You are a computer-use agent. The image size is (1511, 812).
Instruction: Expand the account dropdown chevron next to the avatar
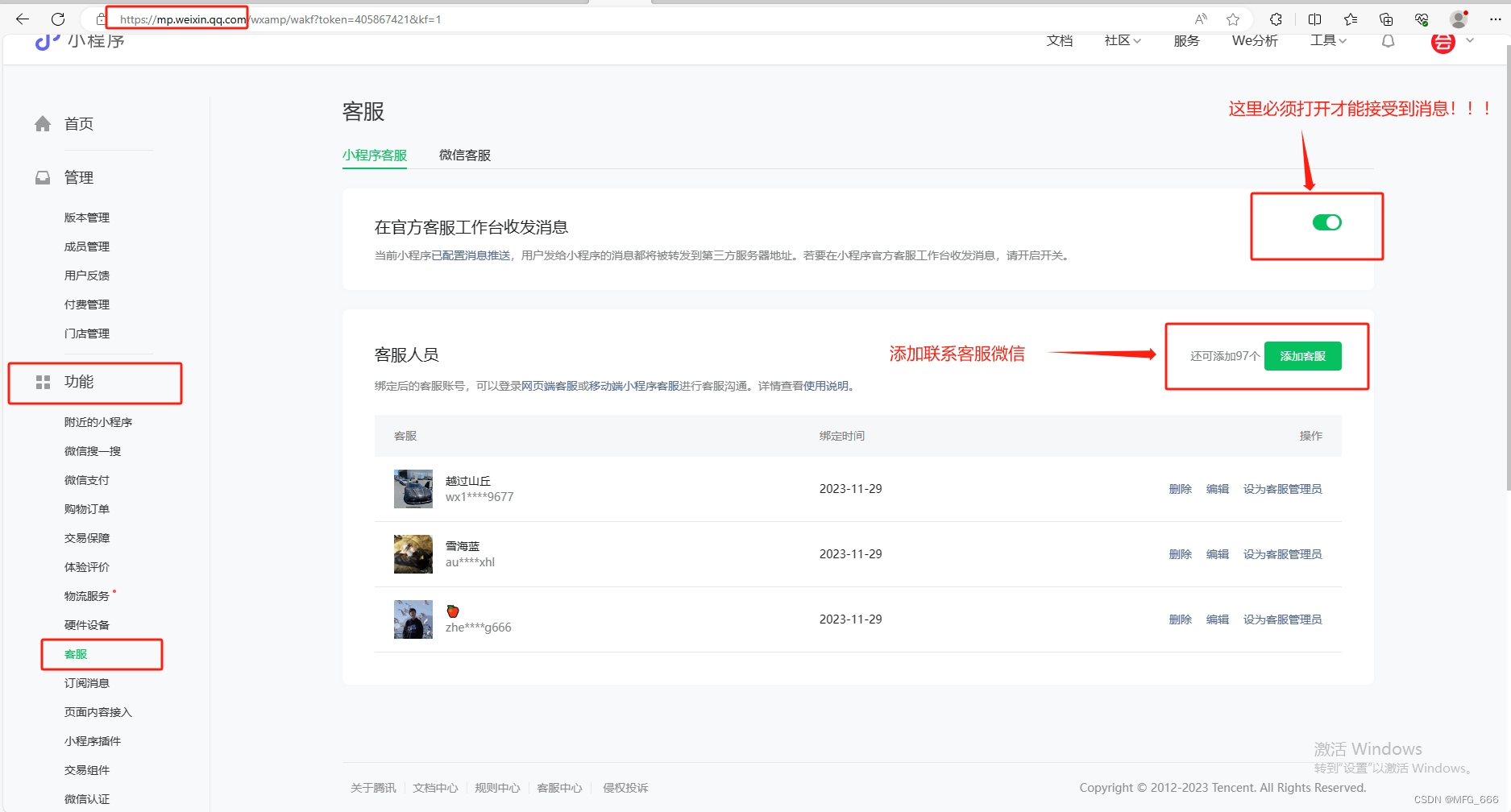[1470, 40]
